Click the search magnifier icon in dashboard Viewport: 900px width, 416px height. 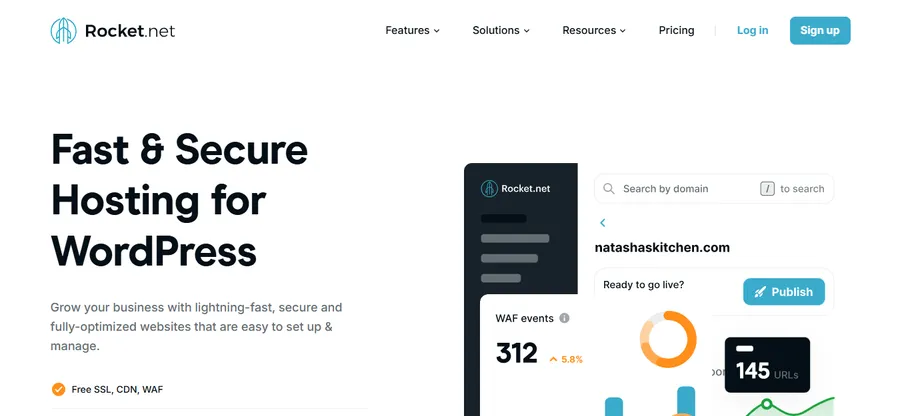[x=609, y=189]
